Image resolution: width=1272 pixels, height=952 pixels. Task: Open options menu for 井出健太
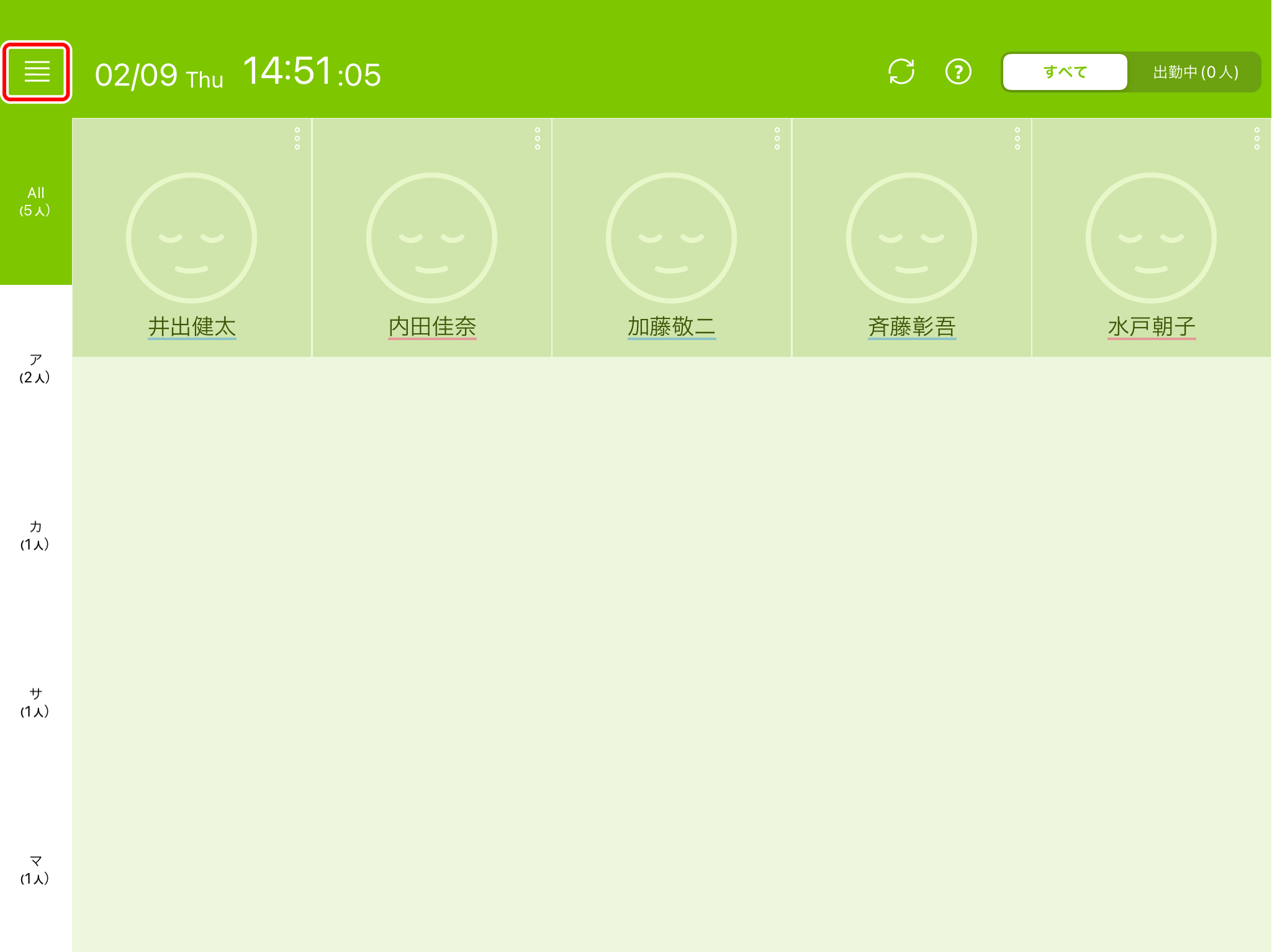(297, 138)
